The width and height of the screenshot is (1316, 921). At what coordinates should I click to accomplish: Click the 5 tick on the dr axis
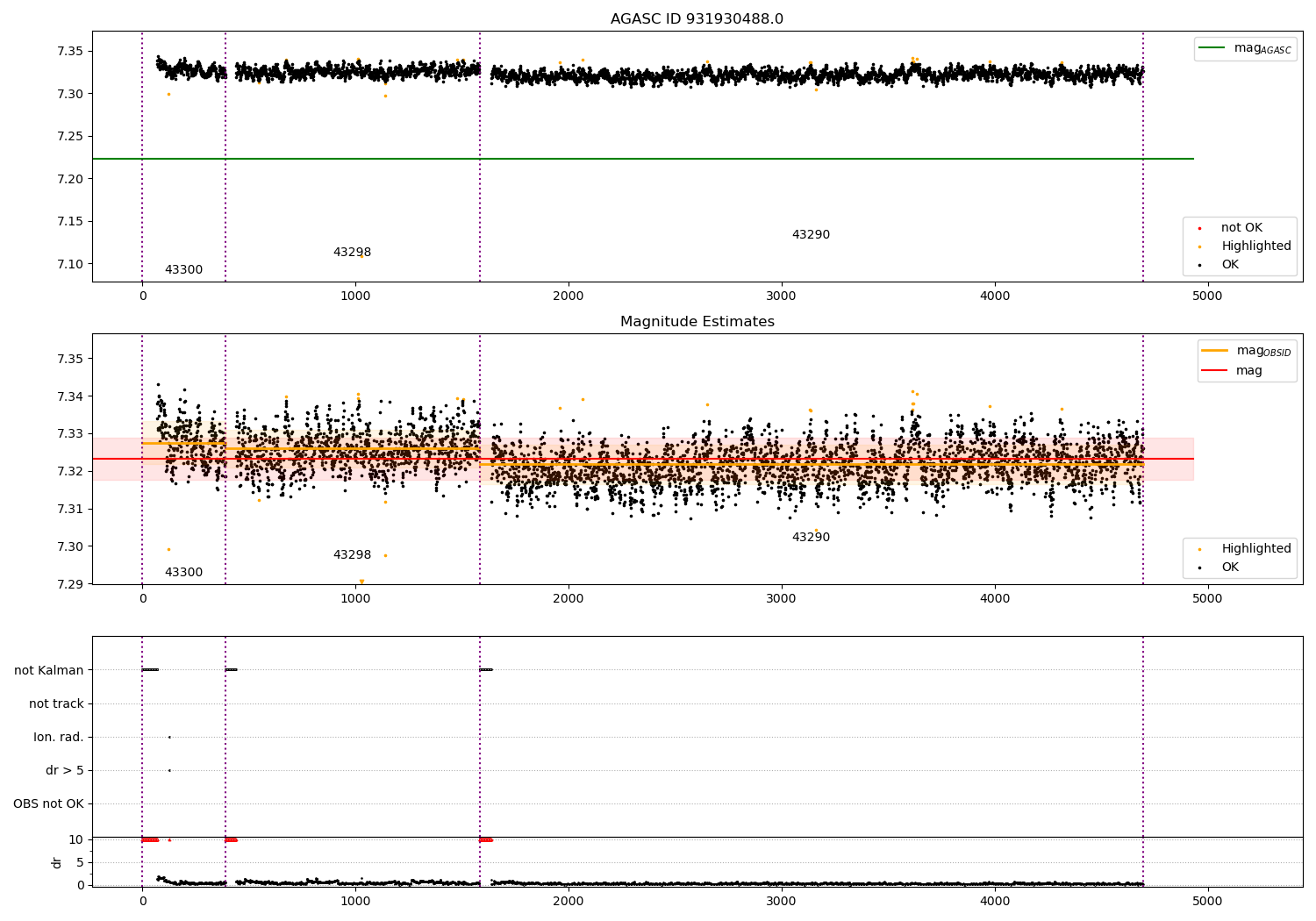point(80,862)
